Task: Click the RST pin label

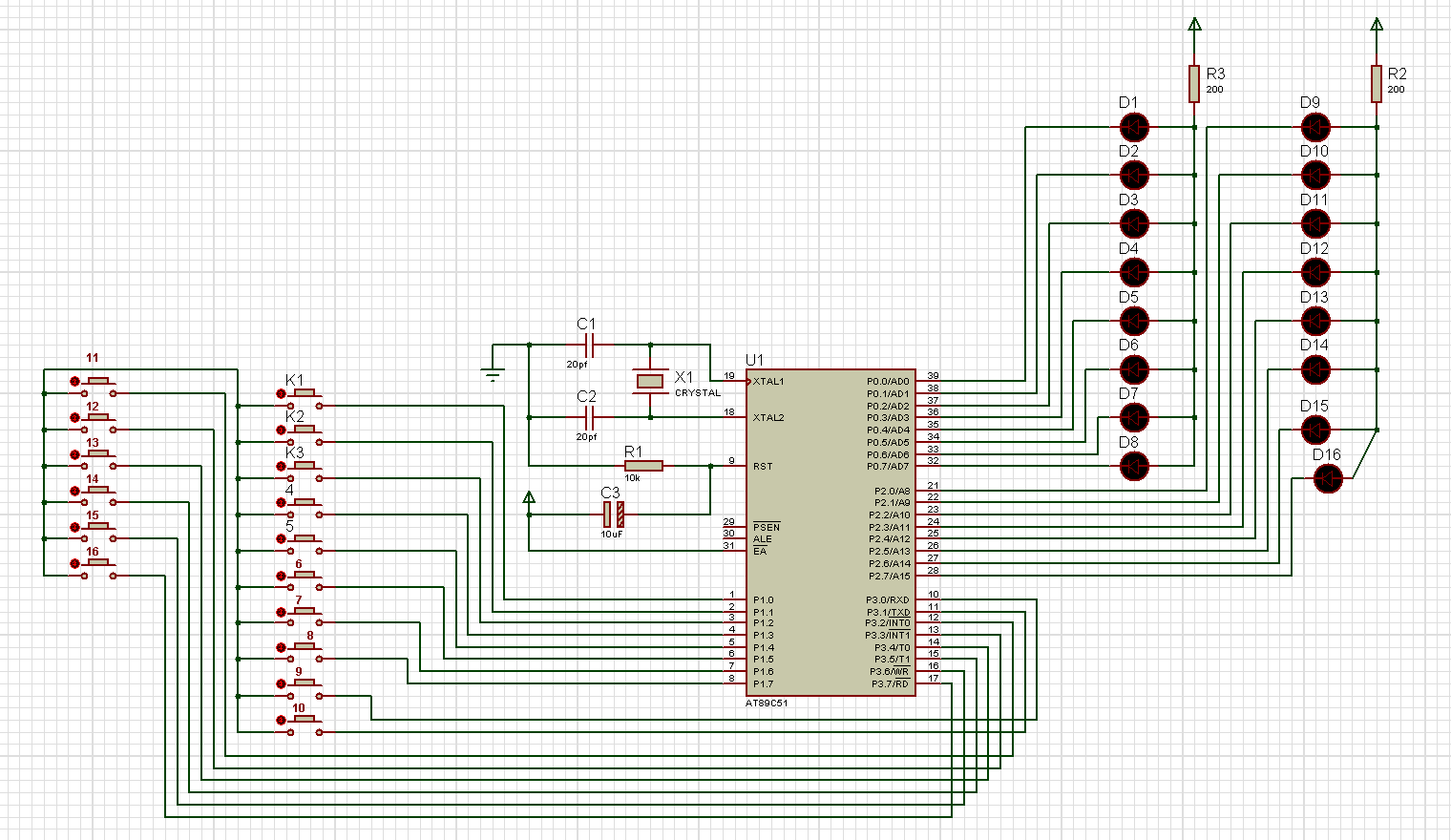Action: pyautogui.click(x=763, y=467)
